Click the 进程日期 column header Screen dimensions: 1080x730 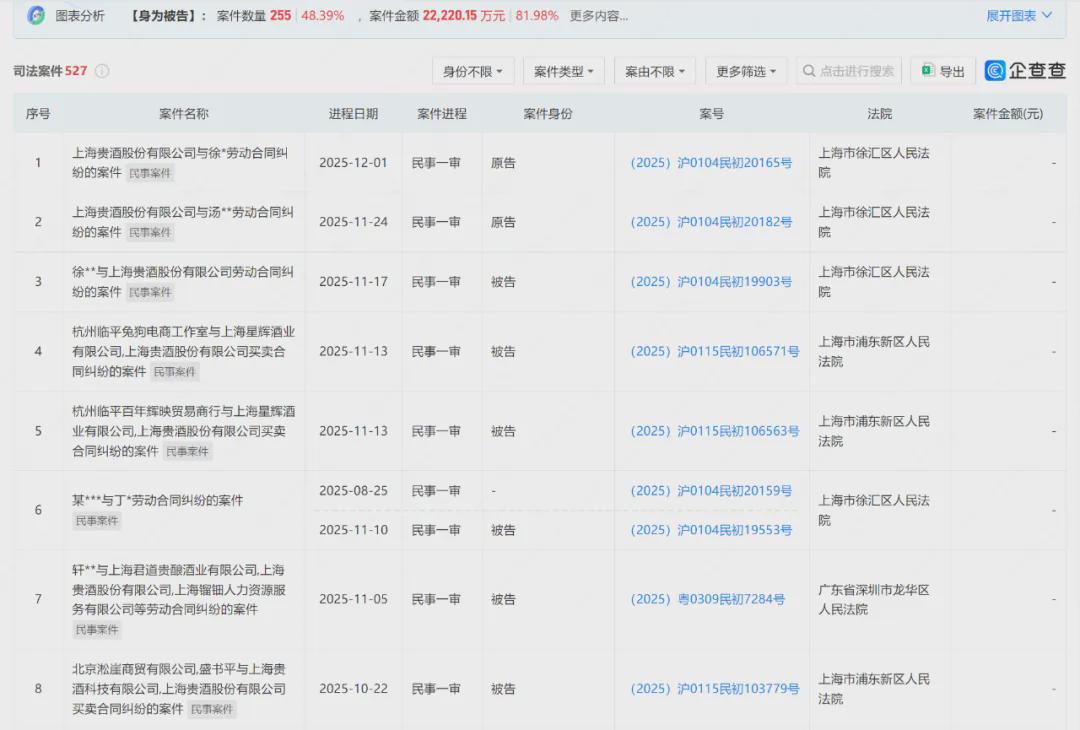tap(353, 114)
